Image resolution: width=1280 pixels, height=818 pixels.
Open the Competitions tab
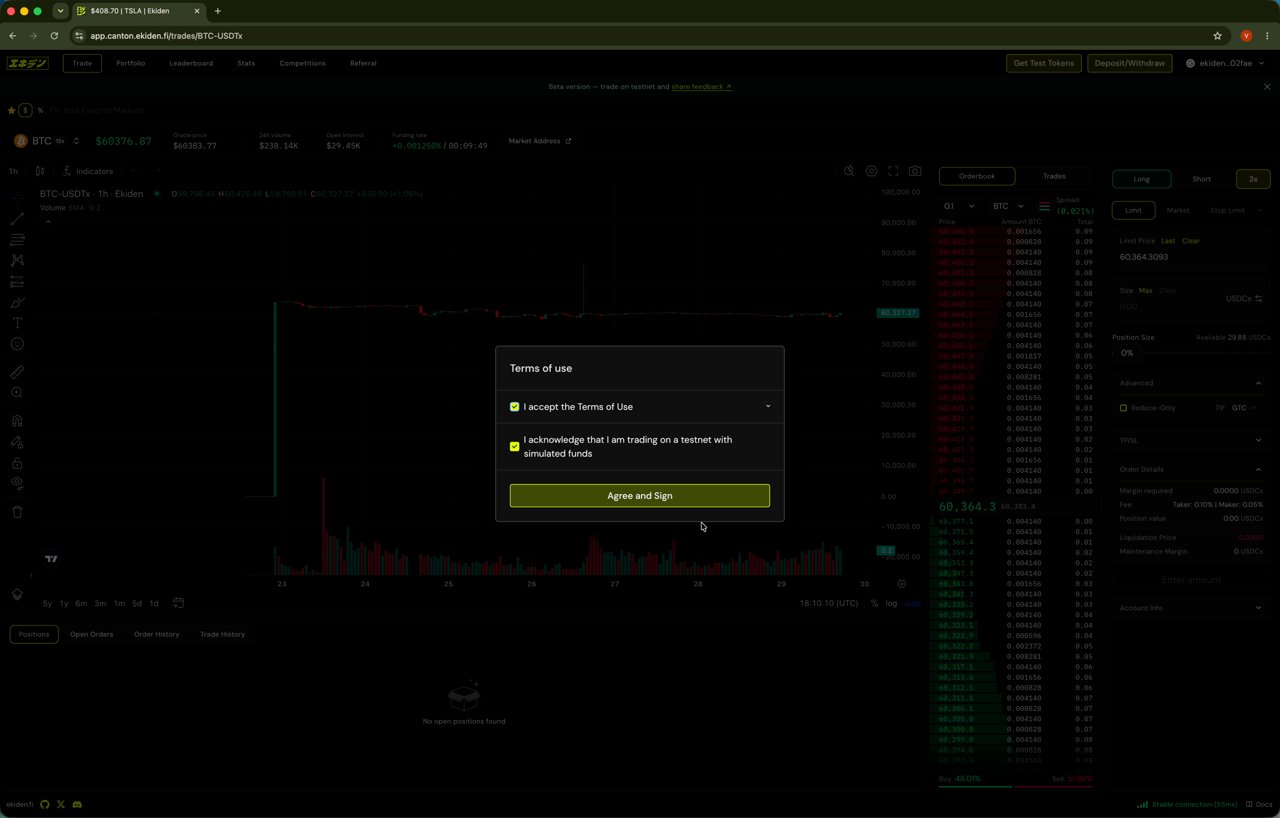click(302, 63)
